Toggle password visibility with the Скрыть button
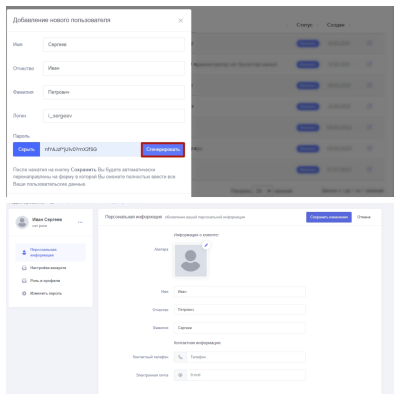400x400 pixels. click(26, 149)
